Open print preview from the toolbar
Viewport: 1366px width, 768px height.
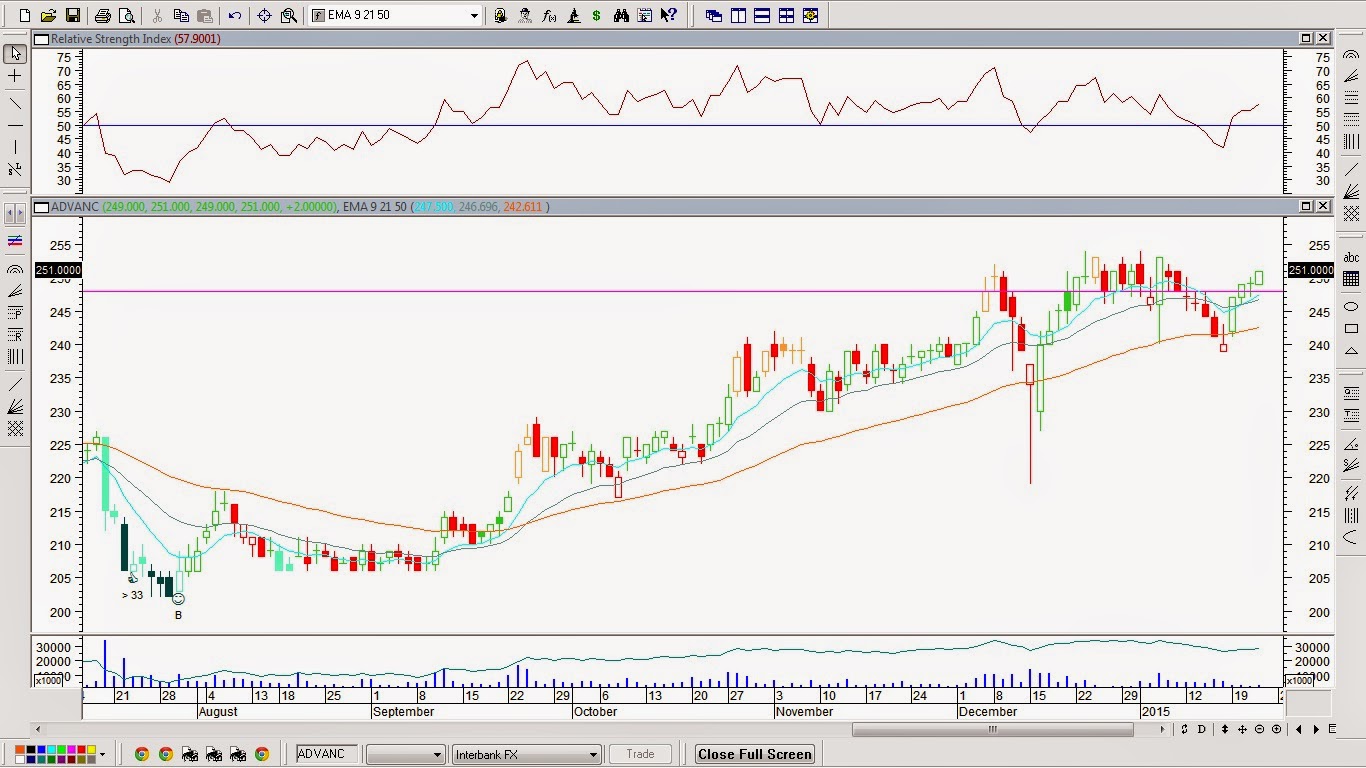(125, 16)
